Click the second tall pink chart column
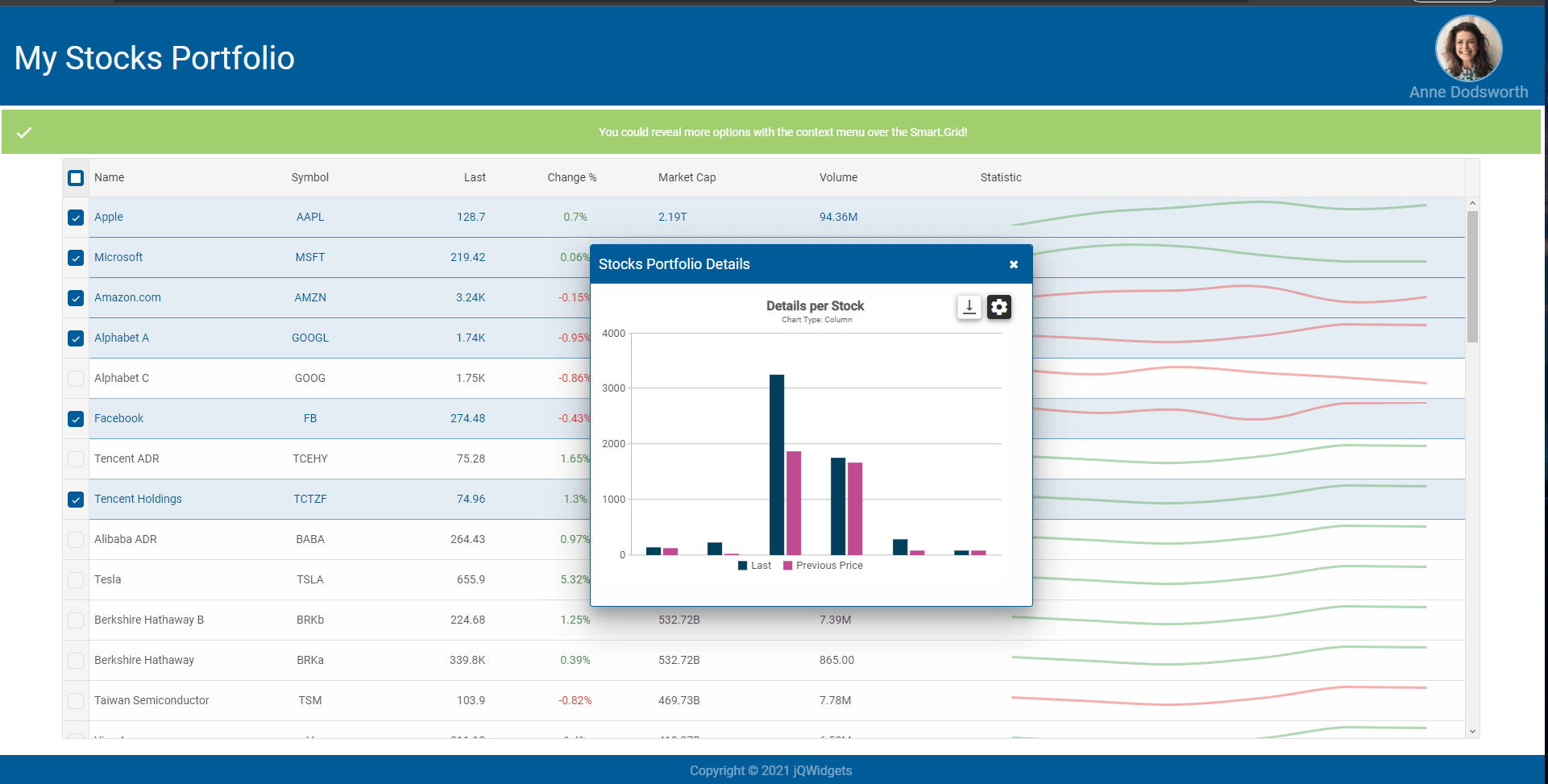Viewport: 1548px width, 784px height. pos(855,508)
